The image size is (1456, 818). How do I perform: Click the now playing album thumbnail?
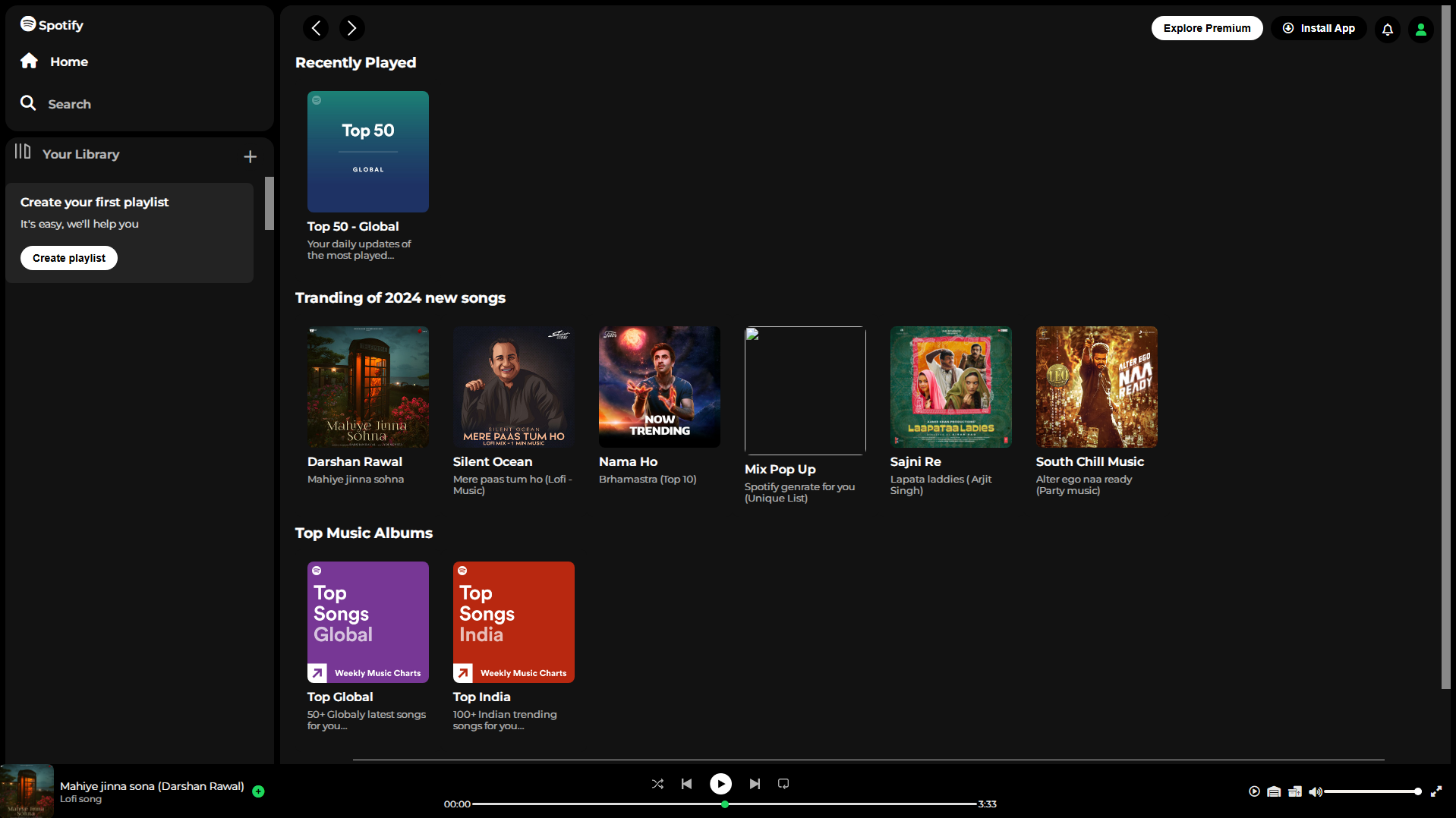click(27, 791)
